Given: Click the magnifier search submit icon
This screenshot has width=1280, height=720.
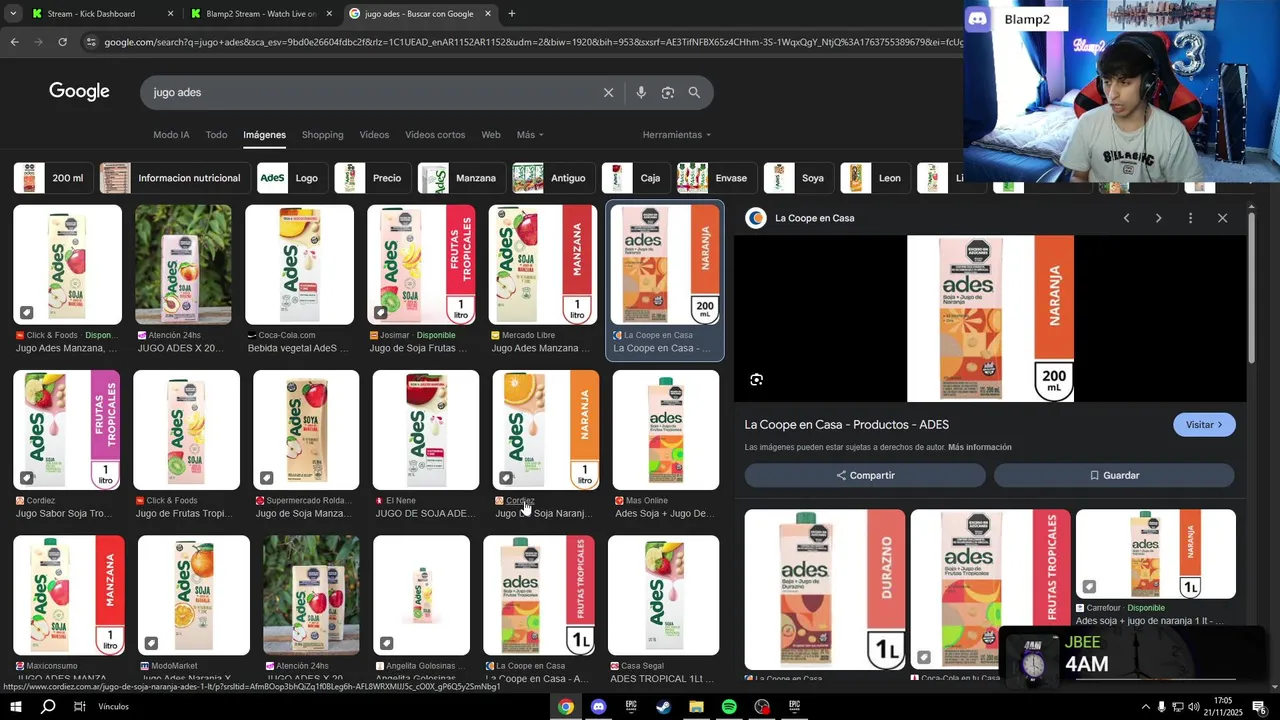Looking at the screenshot, I should [694, 93].
